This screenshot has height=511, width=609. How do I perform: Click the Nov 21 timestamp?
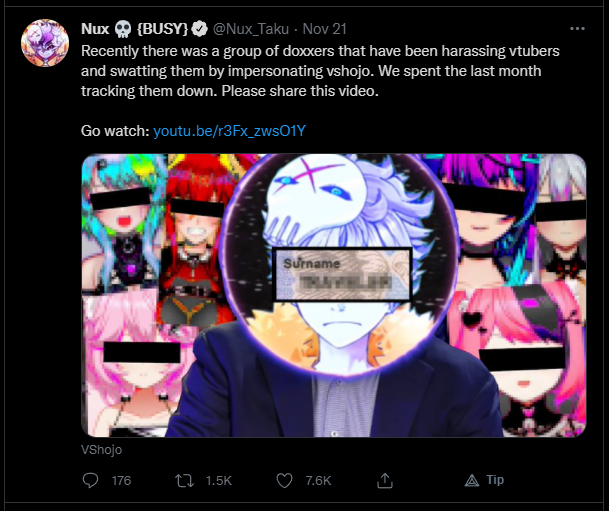click(x=324, y=29)
